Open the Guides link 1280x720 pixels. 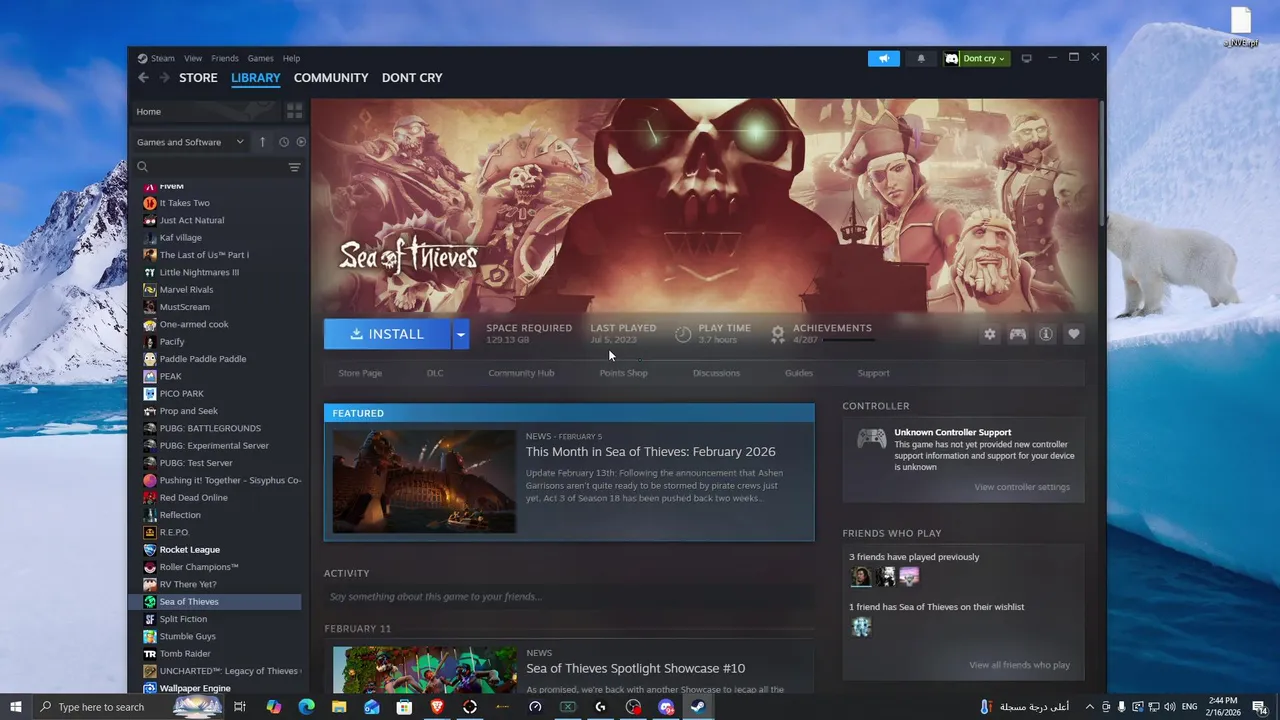[799, 373]
